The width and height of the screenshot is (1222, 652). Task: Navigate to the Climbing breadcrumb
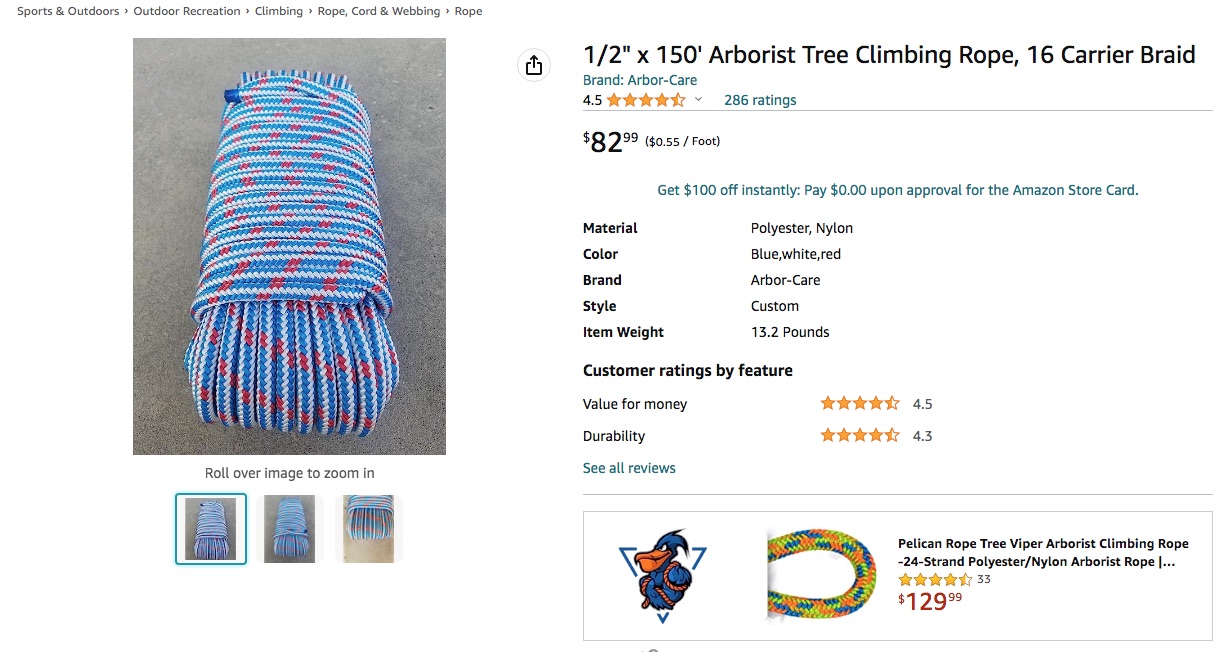point(279,11)
